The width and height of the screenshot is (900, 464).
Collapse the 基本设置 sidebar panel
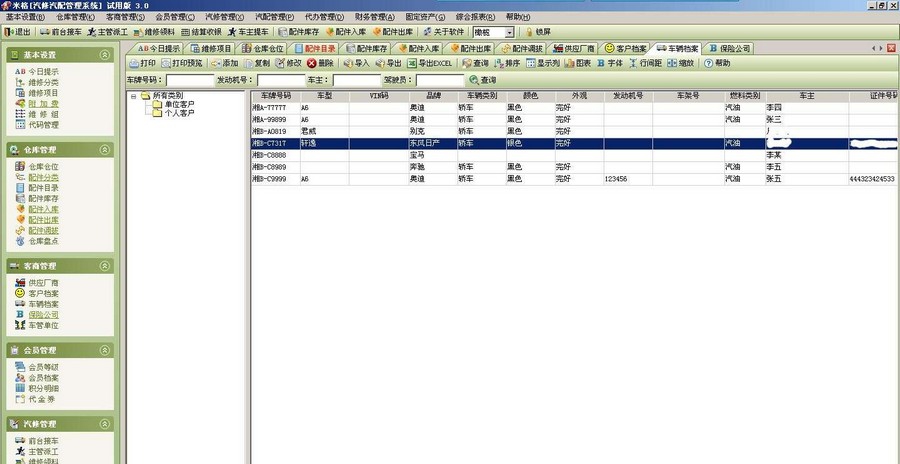104,55
